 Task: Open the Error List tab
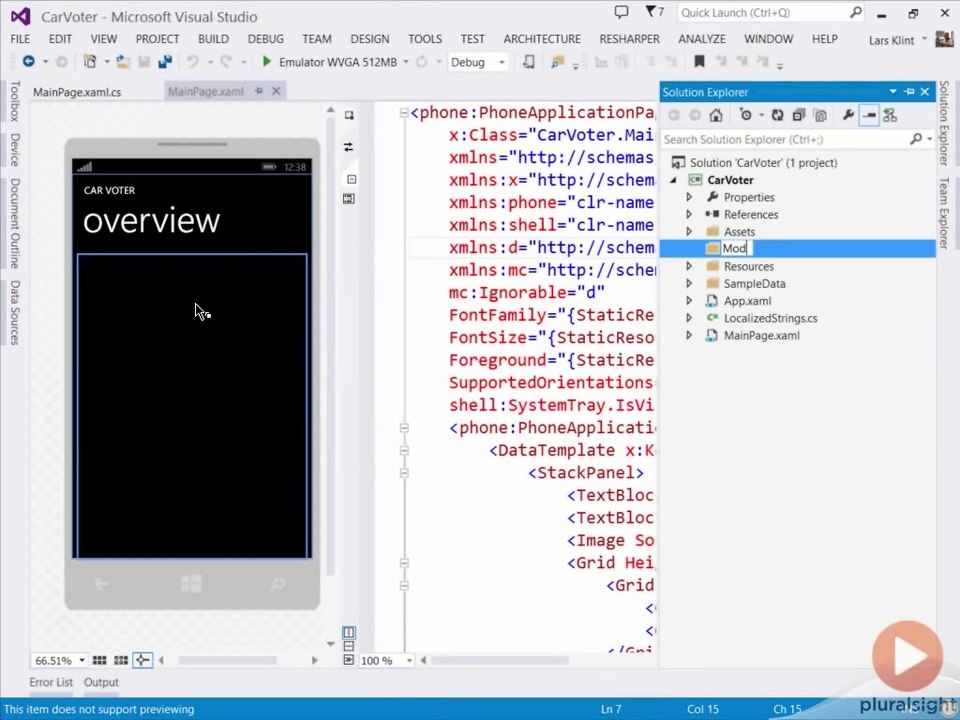click(x=51, y=682)
